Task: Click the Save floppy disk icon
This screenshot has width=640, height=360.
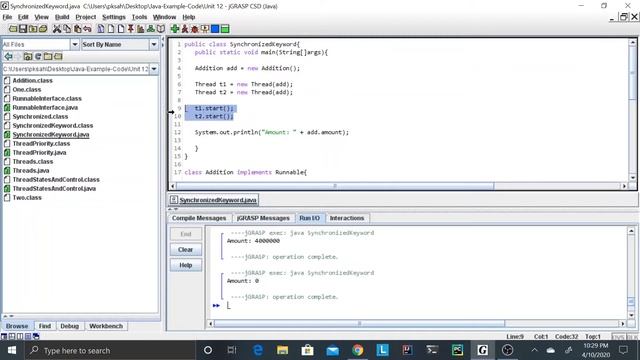Action: (23, 29)
